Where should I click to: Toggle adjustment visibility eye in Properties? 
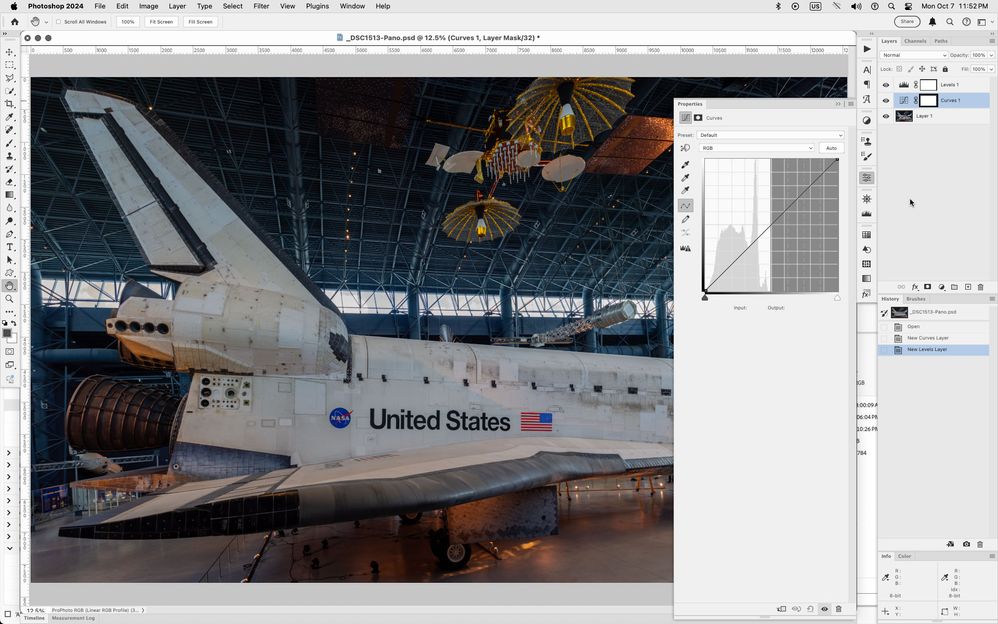824,609
